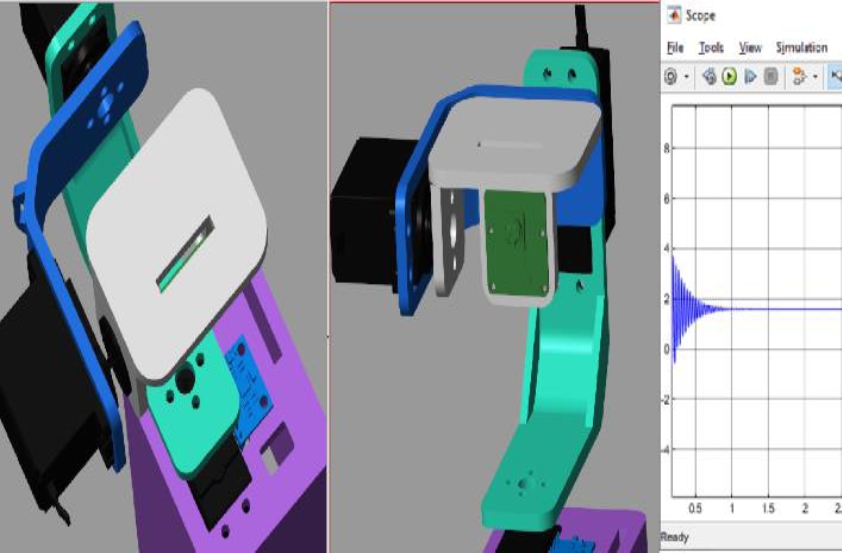Run the simulation with green play button
Viewport: 842px width, 553px height.
(730, 76)
